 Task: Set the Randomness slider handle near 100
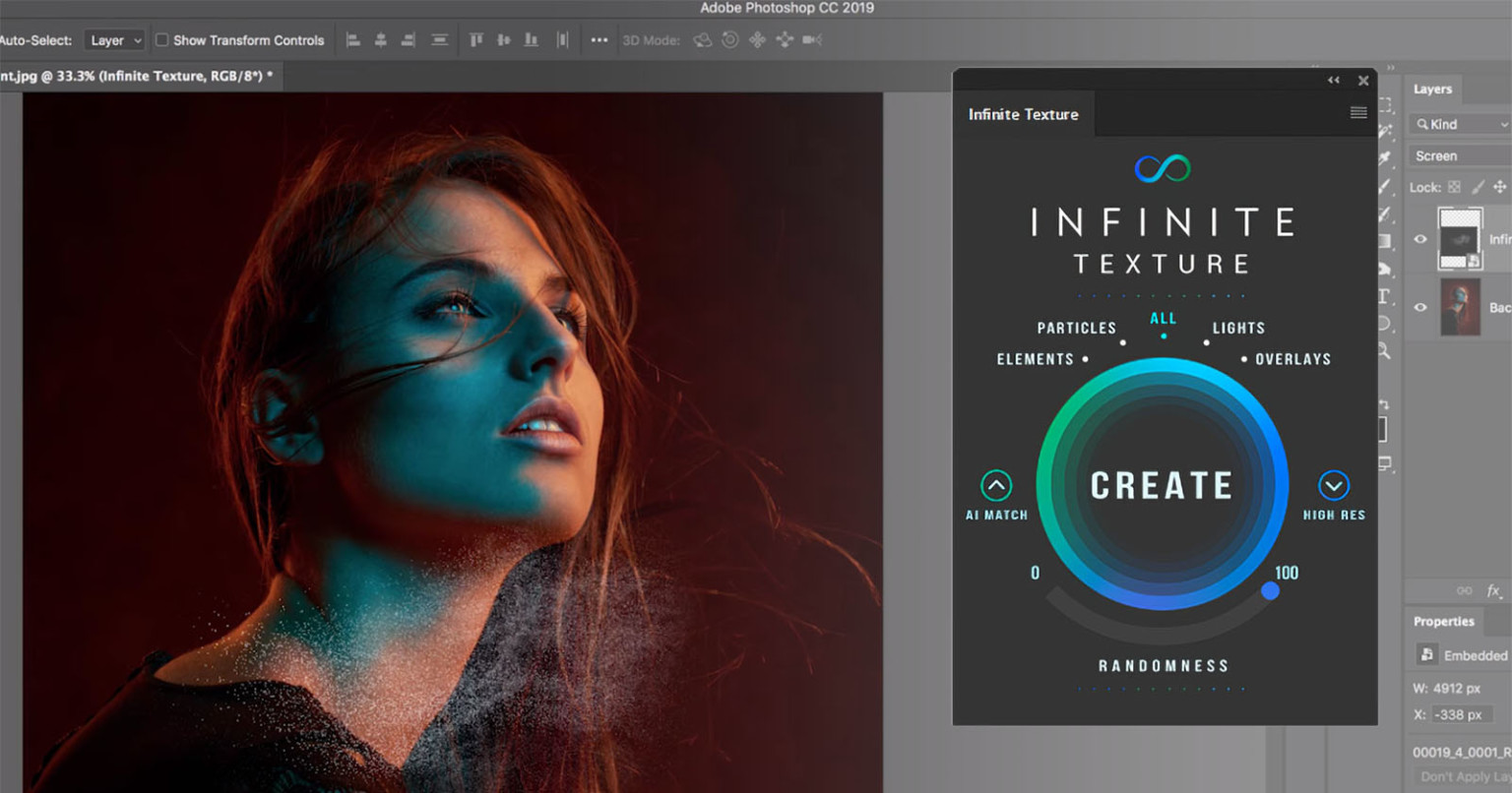point(1271,590)
